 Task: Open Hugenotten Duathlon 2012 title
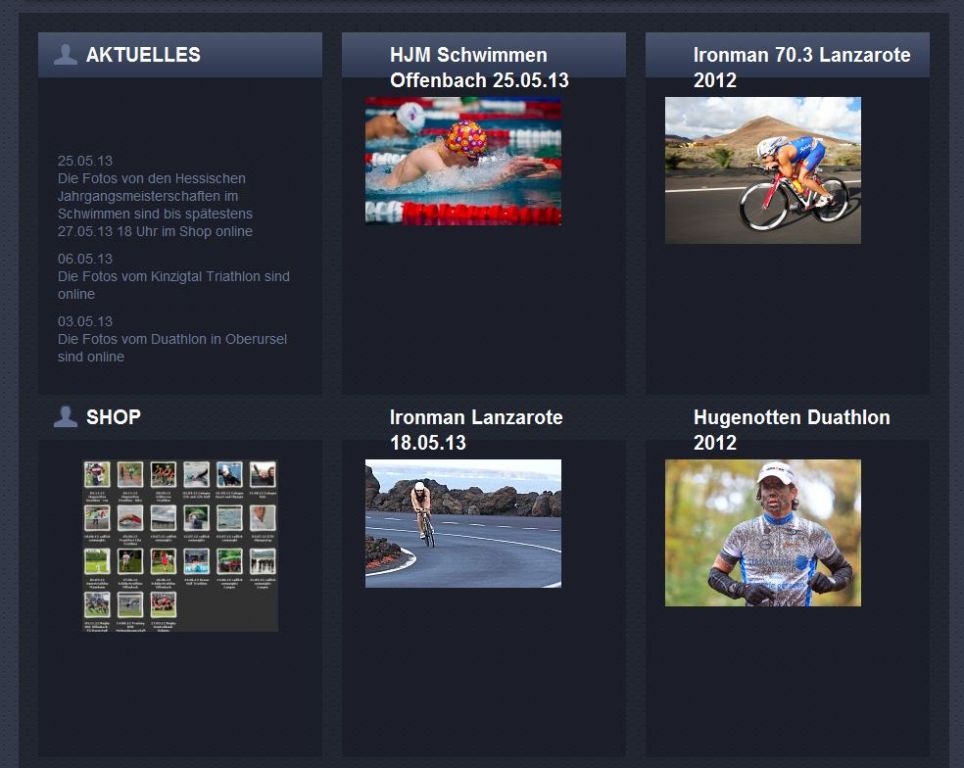(791, 429)
